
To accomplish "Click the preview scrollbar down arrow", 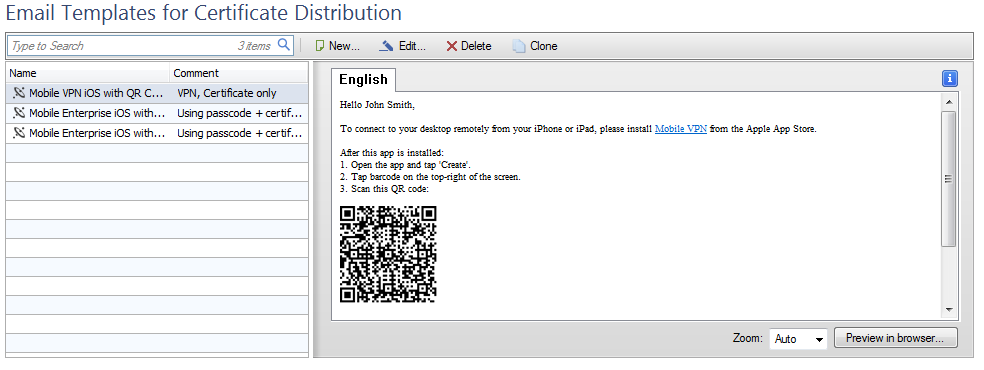I will (x=949, y=310).
